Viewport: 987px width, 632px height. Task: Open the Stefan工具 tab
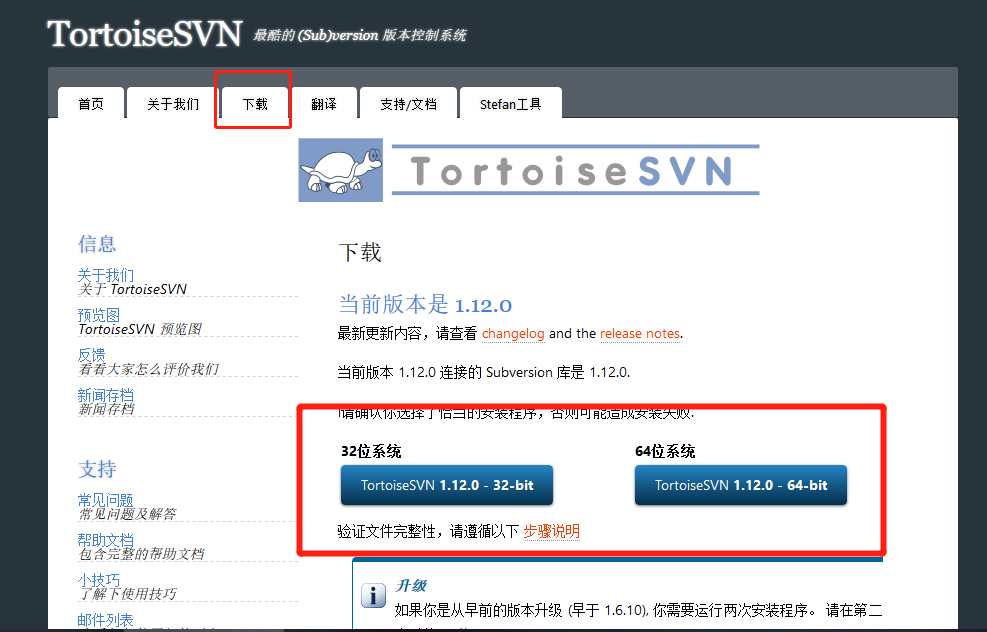pos(510,104)
